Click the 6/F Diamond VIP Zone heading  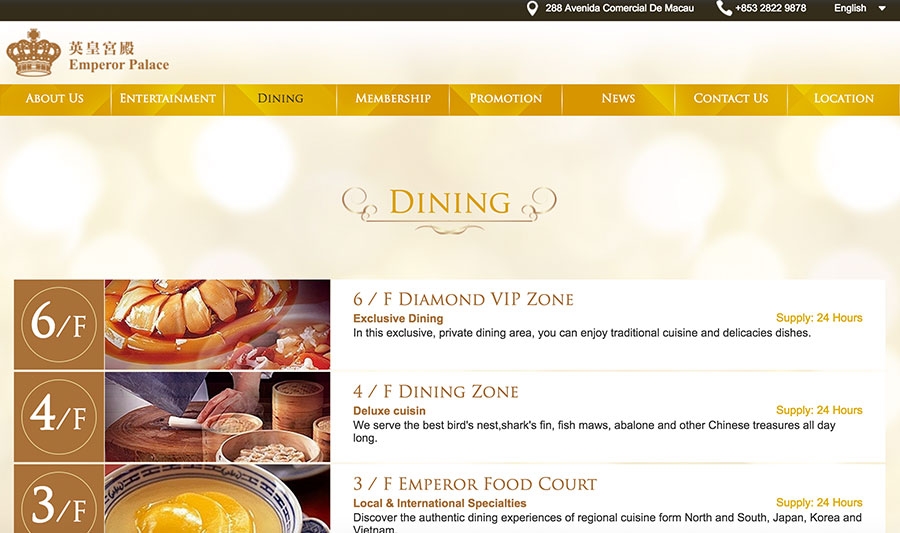463,299
